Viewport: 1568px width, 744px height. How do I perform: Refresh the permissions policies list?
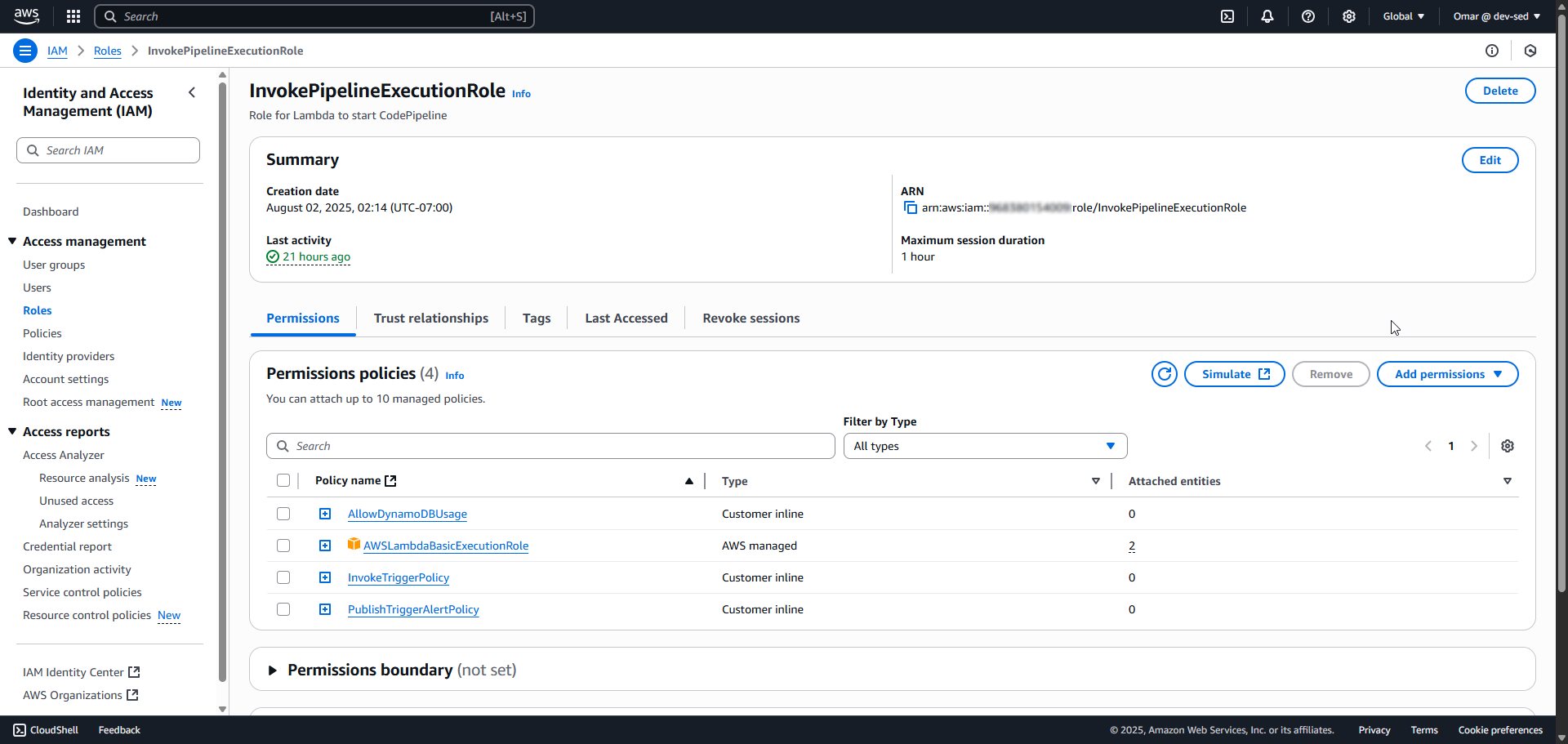1165,374
